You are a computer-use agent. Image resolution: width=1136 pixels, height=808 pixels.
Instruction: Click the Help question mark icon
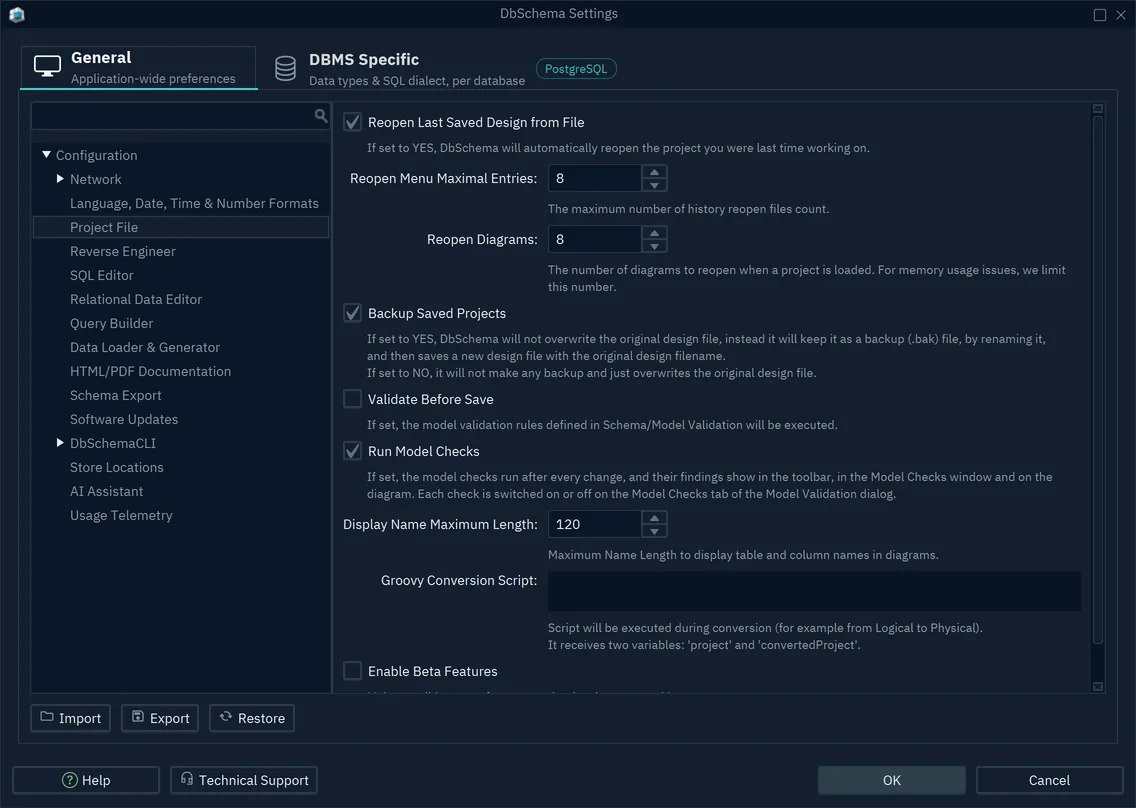click(x=70, y=780)
